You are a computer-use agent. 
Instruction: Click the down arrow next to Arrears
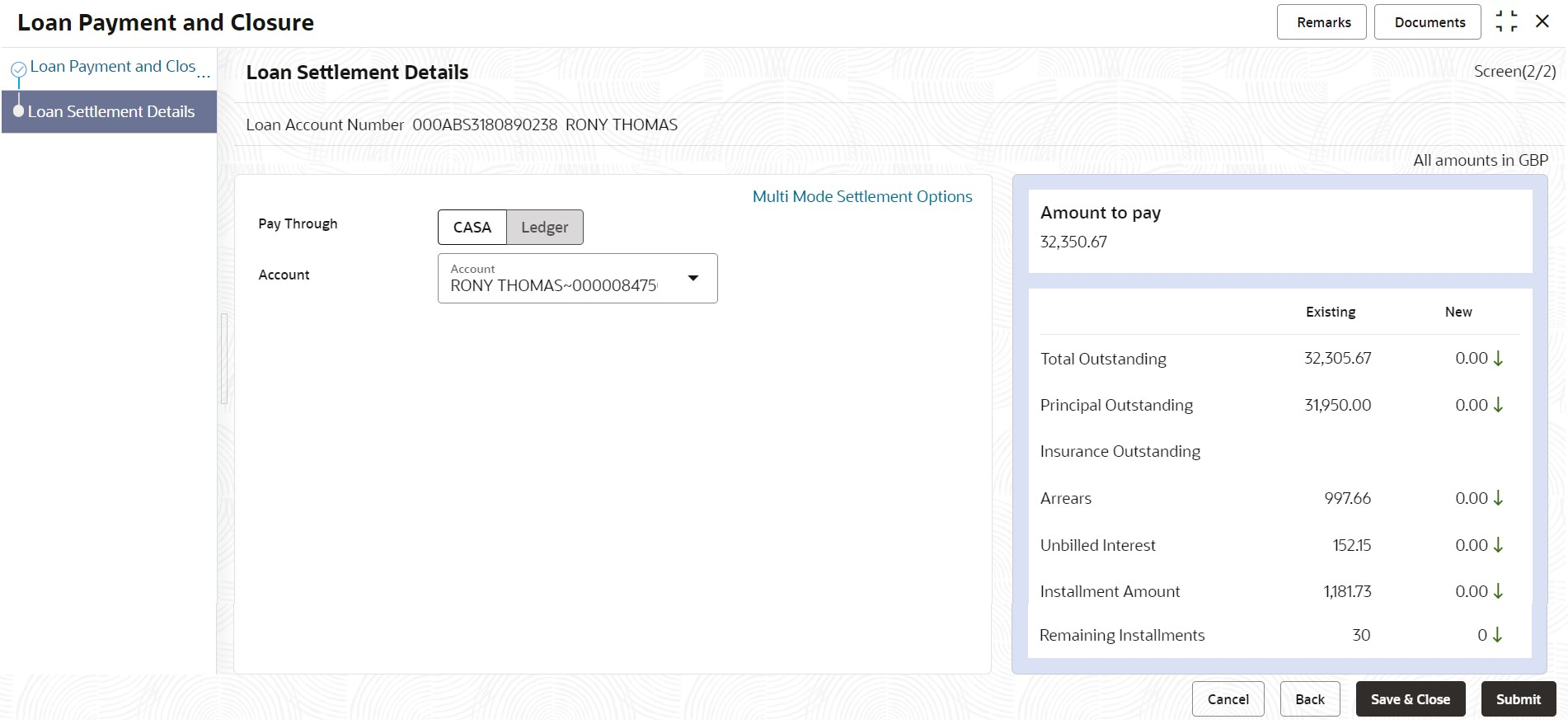(1499, 498)
